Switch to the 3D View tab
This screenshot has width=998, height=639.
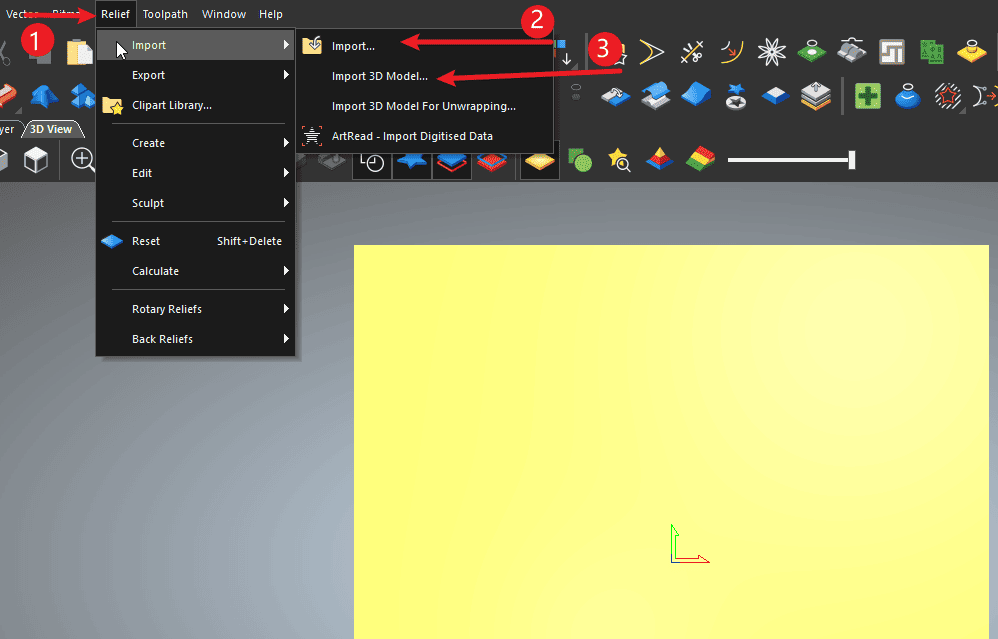51,129
